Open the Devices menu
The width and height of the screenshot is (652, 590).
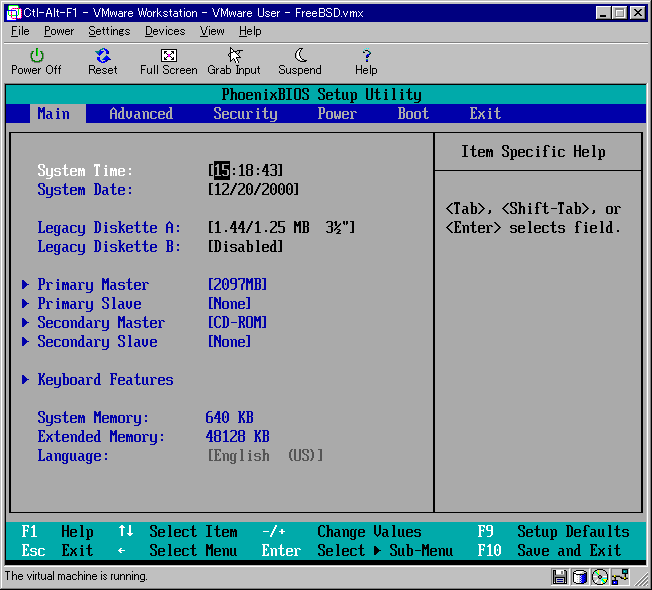165,31
